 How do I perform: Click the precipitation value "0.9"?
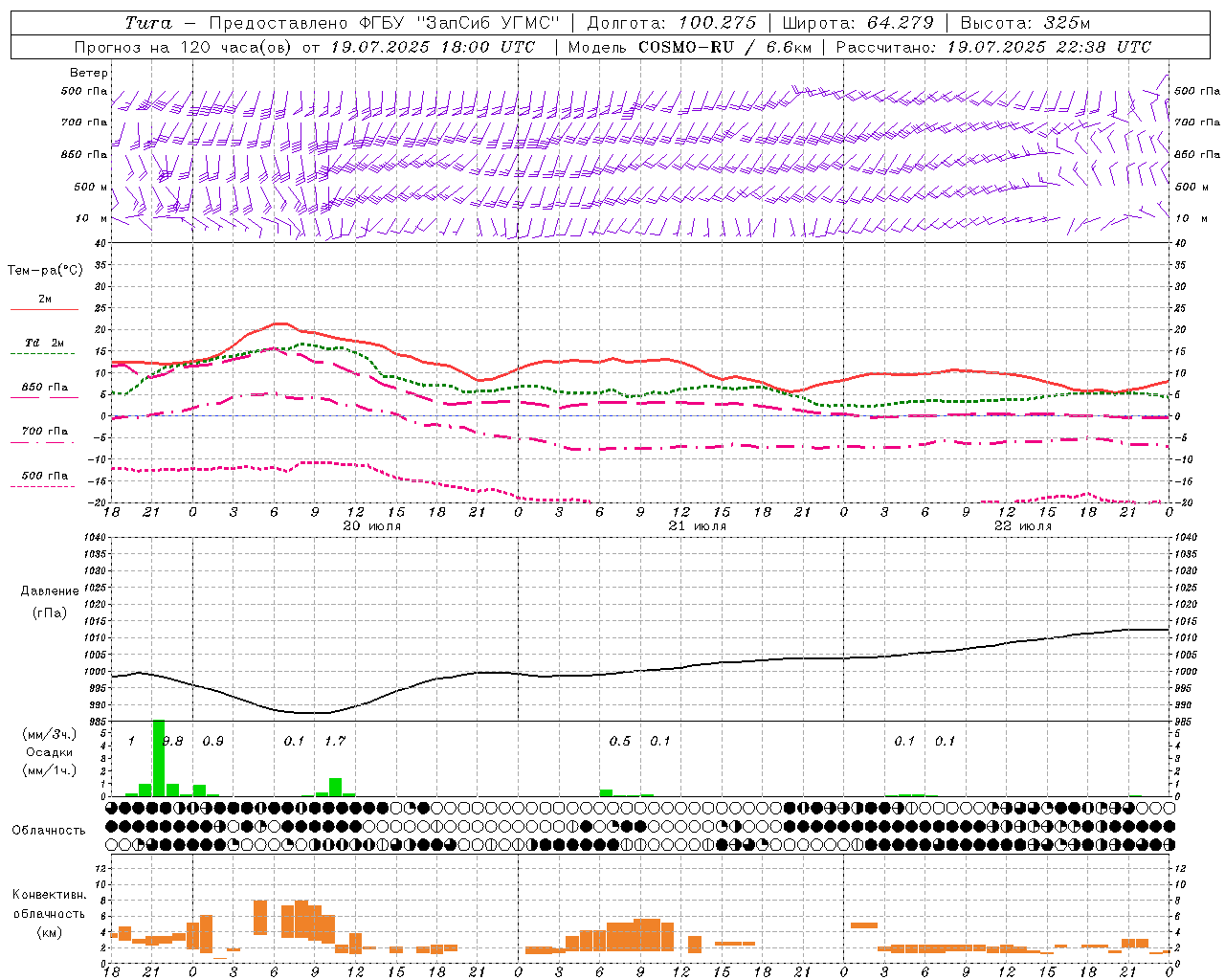(212, 741)
